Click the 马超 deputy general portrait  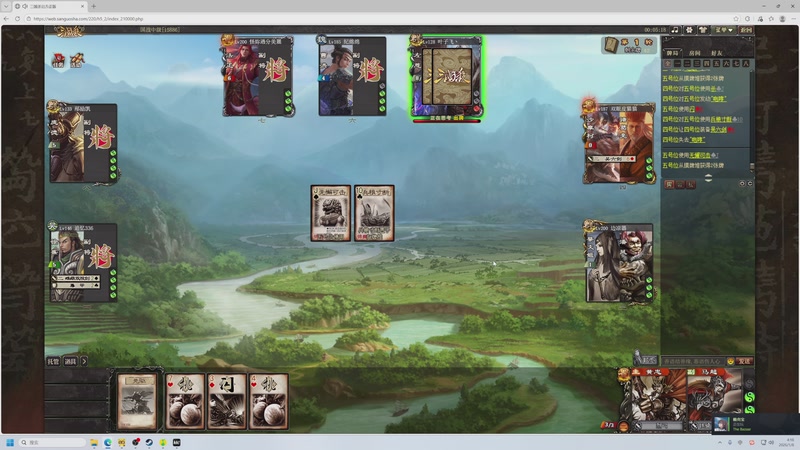(x=714, y=395)
